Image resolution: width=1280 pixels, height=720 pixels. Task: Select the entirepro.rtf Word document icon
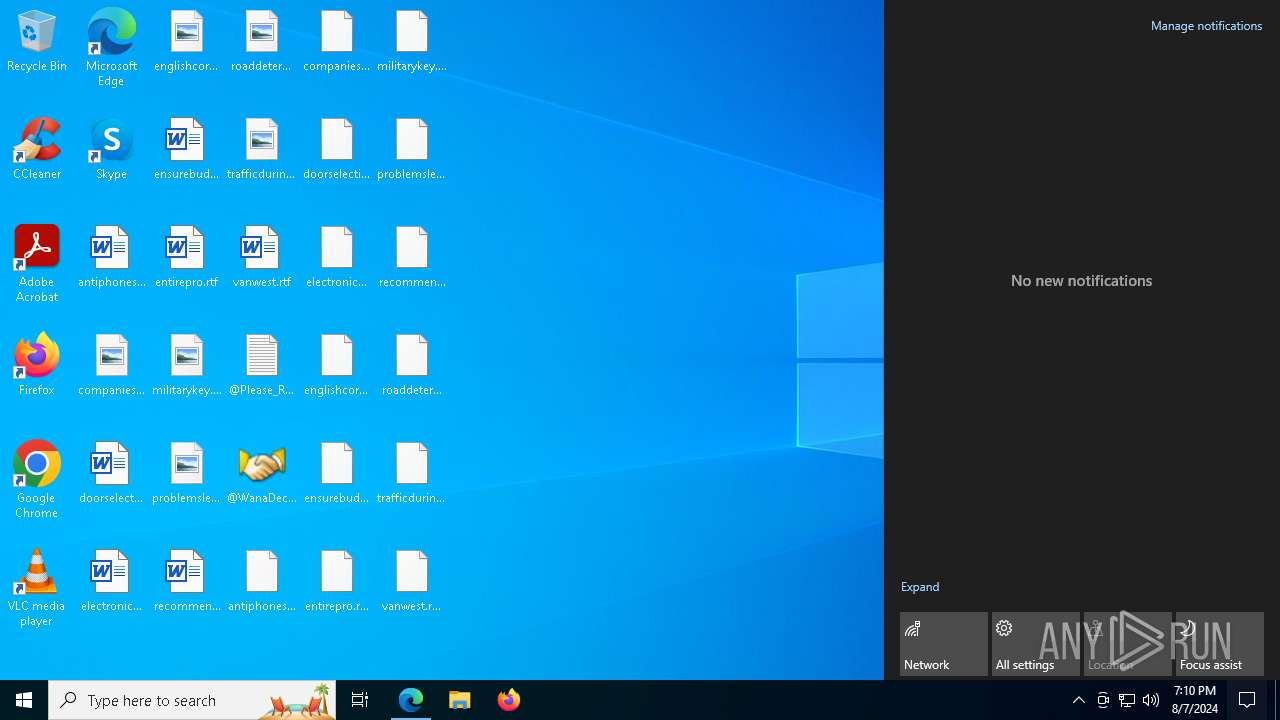(x=186, y=258)
